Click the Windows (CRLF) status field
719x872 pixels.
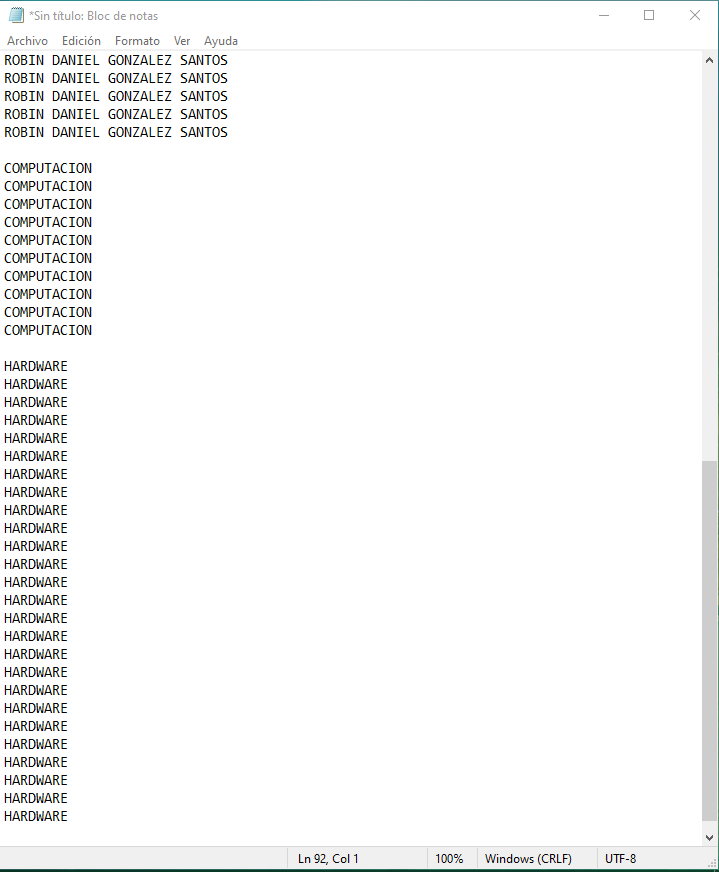pos(528,859)
